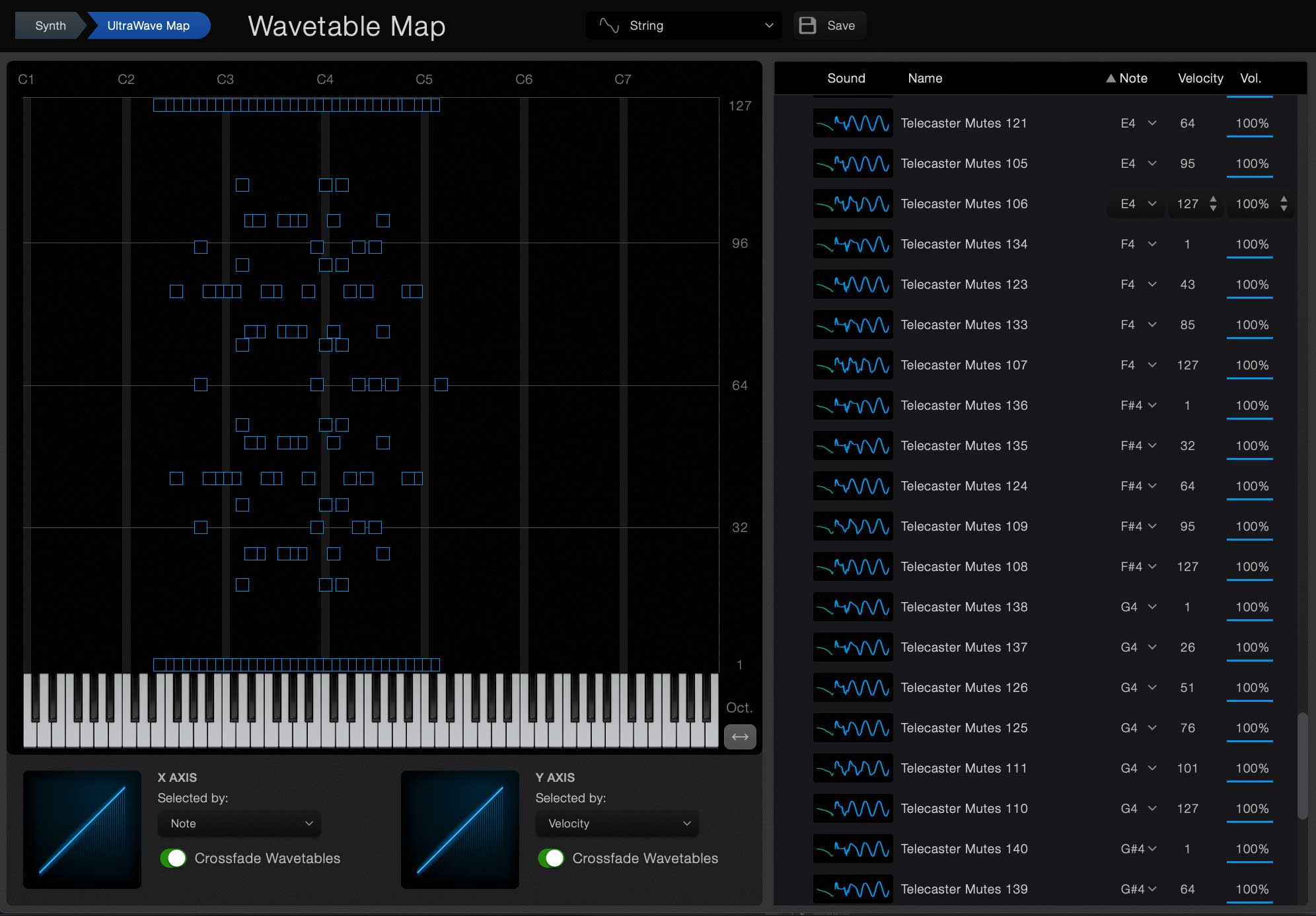This screenshot has height=916, width=1316.
Task: Click the Save button
Action: coord(829,25)
